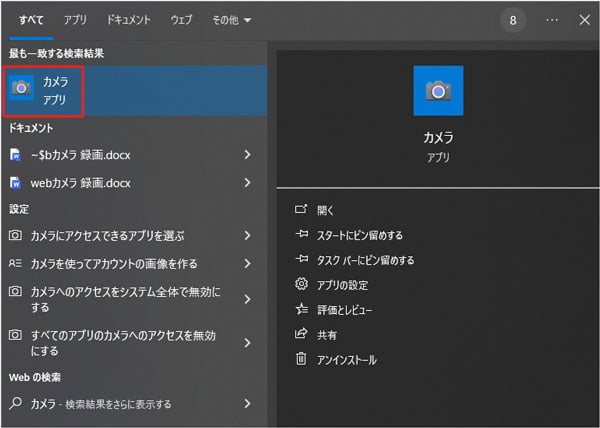Click camera icon beside カメラへのアクセスをシステム全体で無効にする

point(15,291)
